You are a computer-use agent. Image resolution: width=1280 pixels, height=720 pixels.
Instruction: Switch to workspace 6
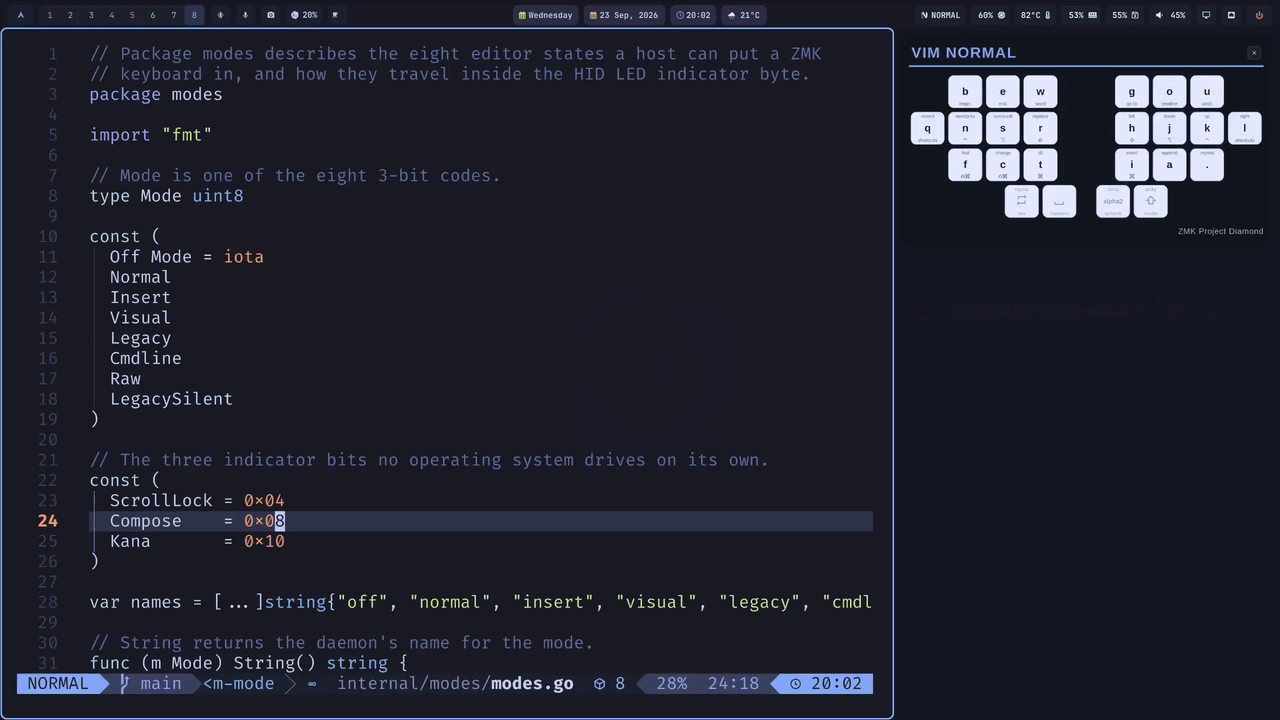pos(153,15)
